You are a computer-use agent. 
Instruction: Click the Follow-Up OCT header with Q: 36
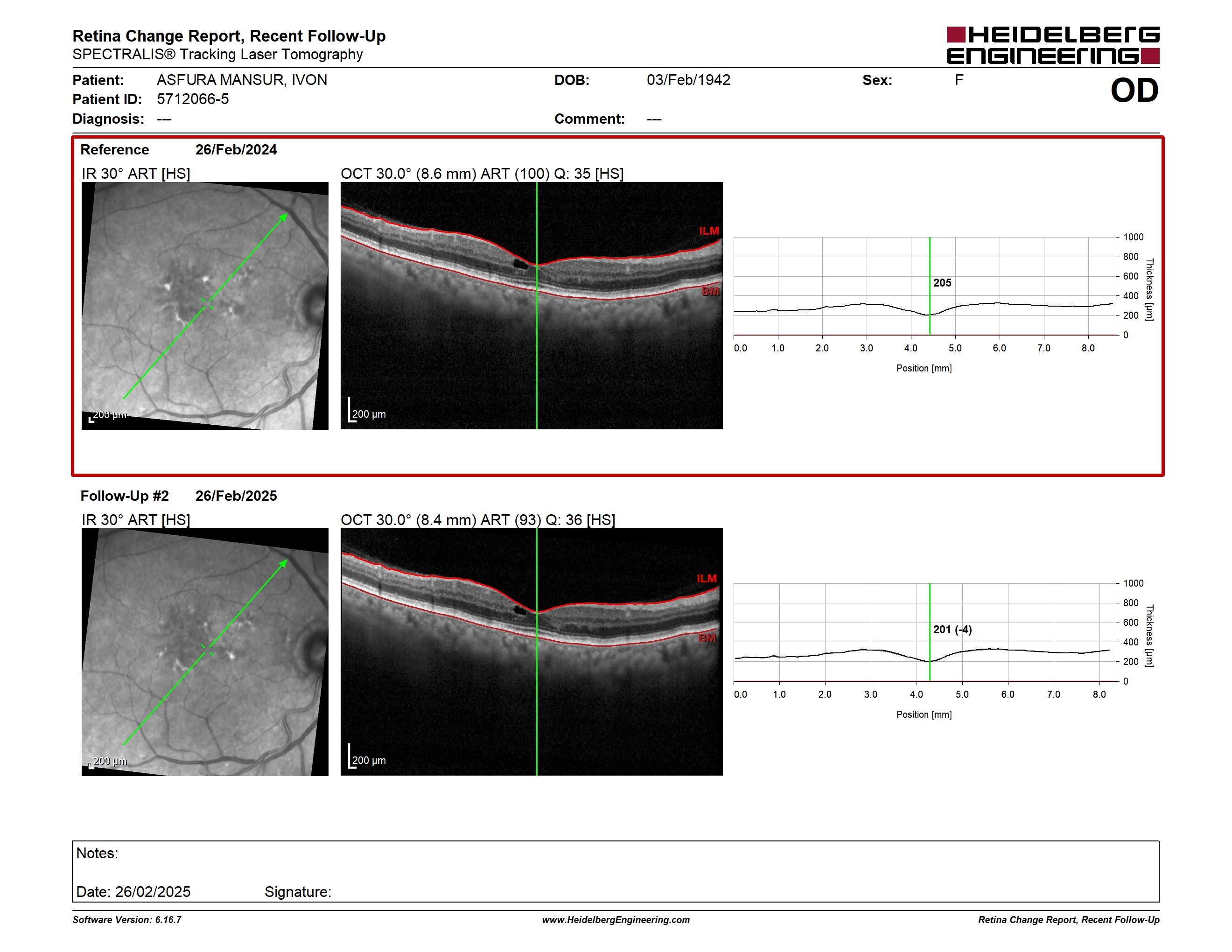click(478, 520)
